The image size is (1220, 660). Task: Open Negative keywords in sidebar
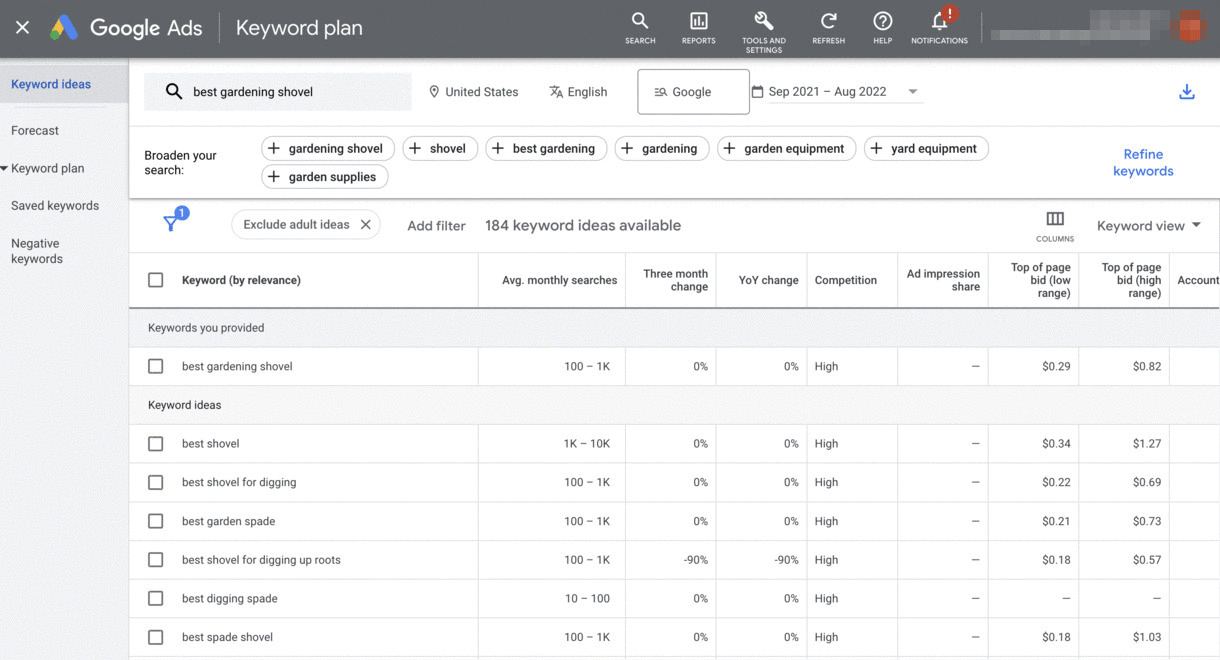37,251
